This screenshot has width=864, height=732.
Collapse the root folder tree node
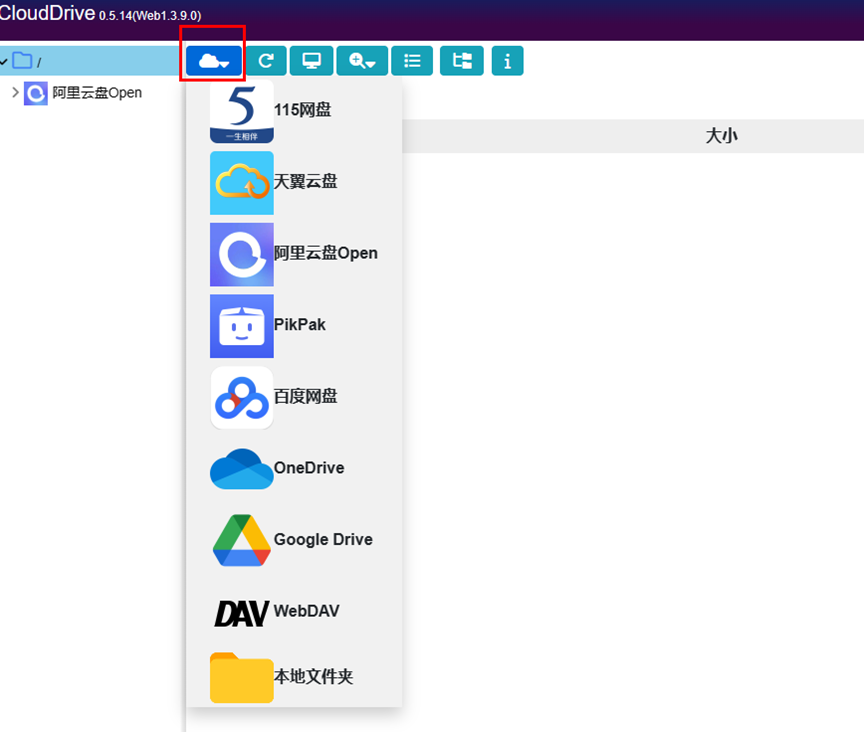4,61
